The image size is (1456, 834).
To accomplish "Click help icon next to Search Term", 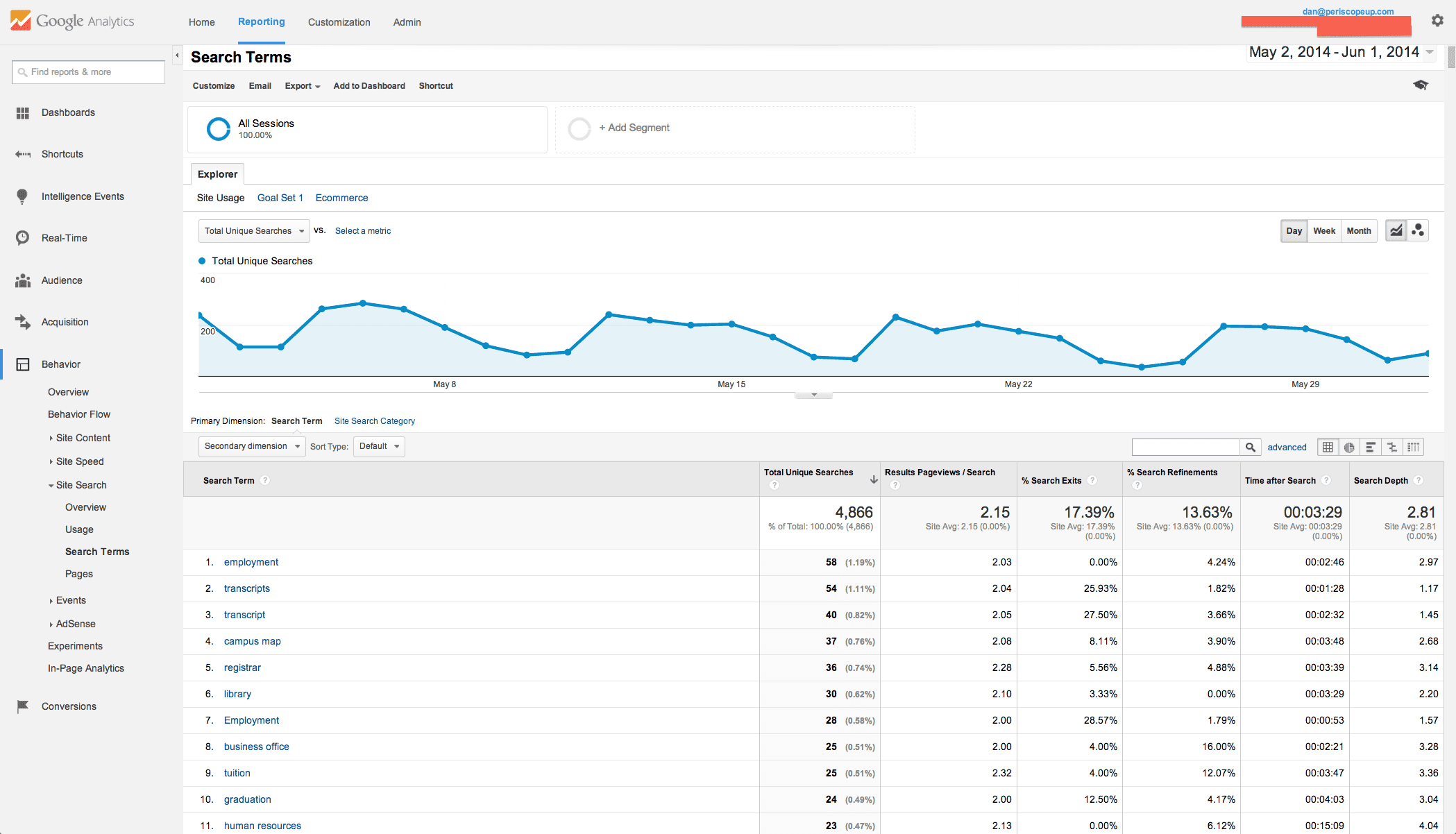I will (265, 480).
